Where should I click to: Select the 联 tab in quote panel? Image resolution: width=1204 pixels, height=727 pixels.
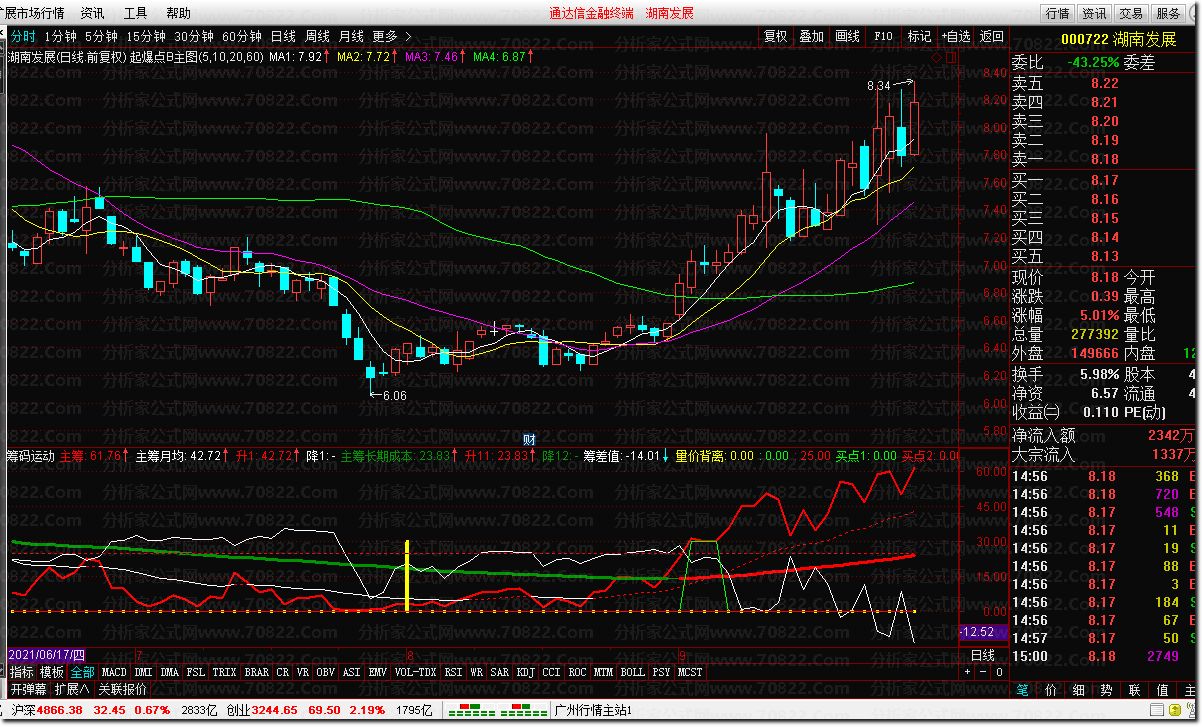1134,690
